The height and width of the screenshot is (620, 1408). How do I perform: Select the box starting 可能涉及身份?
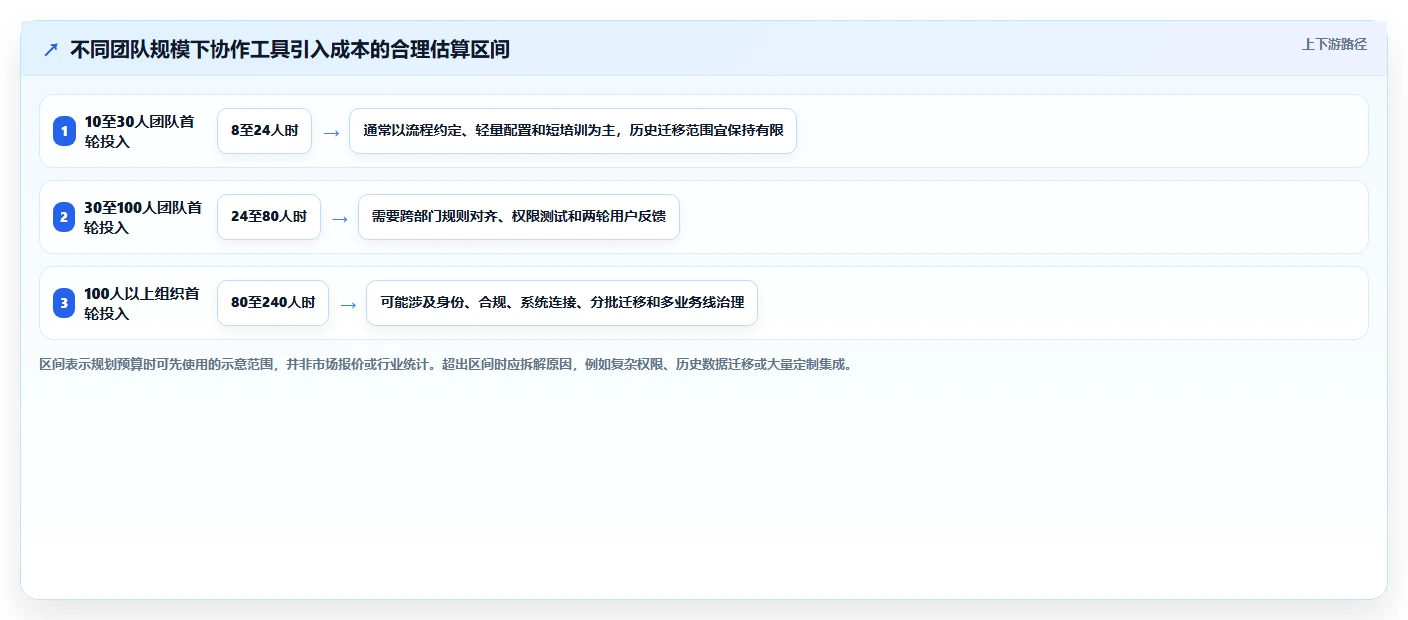(562, 303)
